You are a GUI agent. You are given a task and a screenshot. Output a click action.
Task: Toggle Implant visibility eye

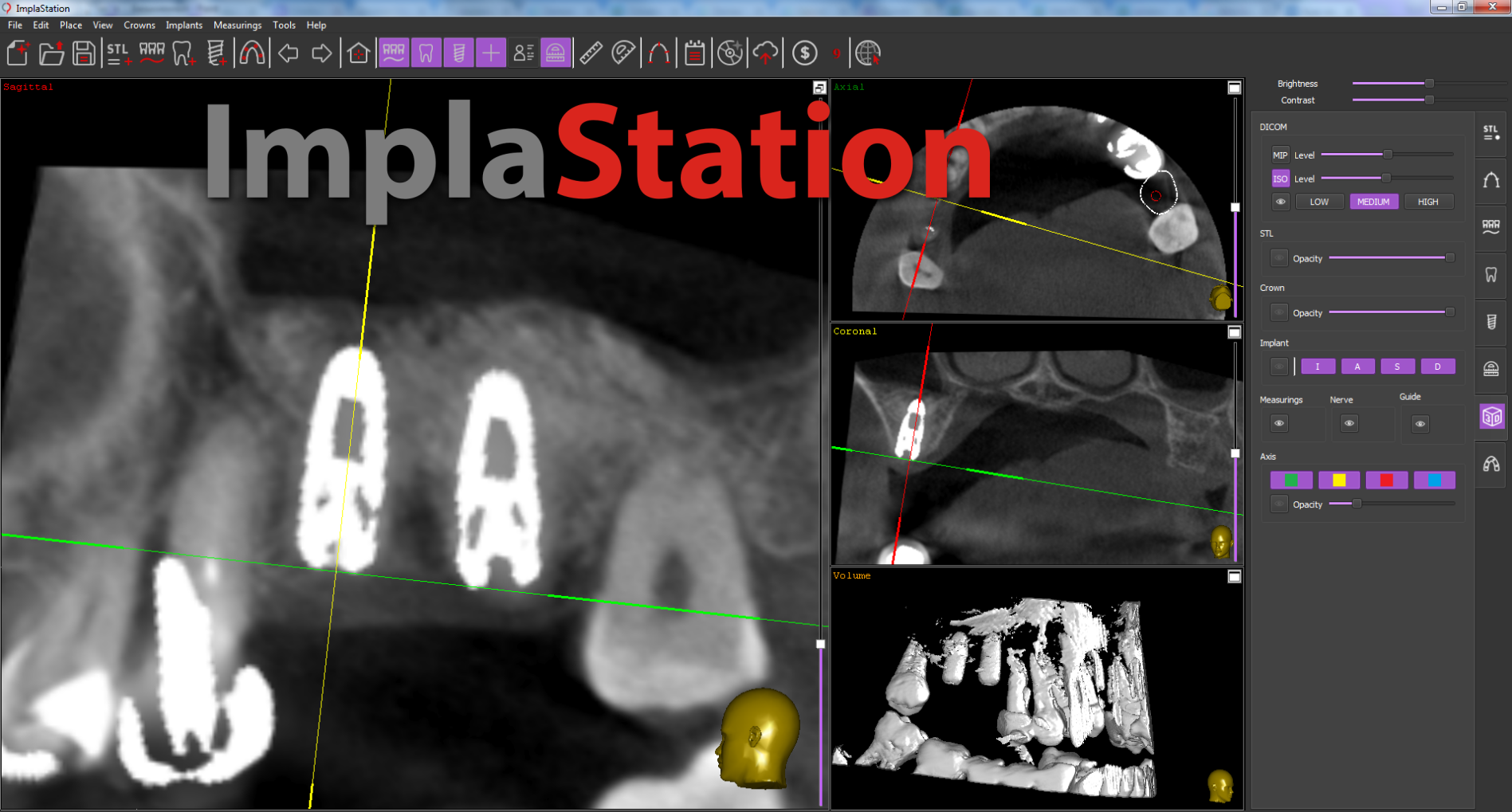coord(1278,367)
